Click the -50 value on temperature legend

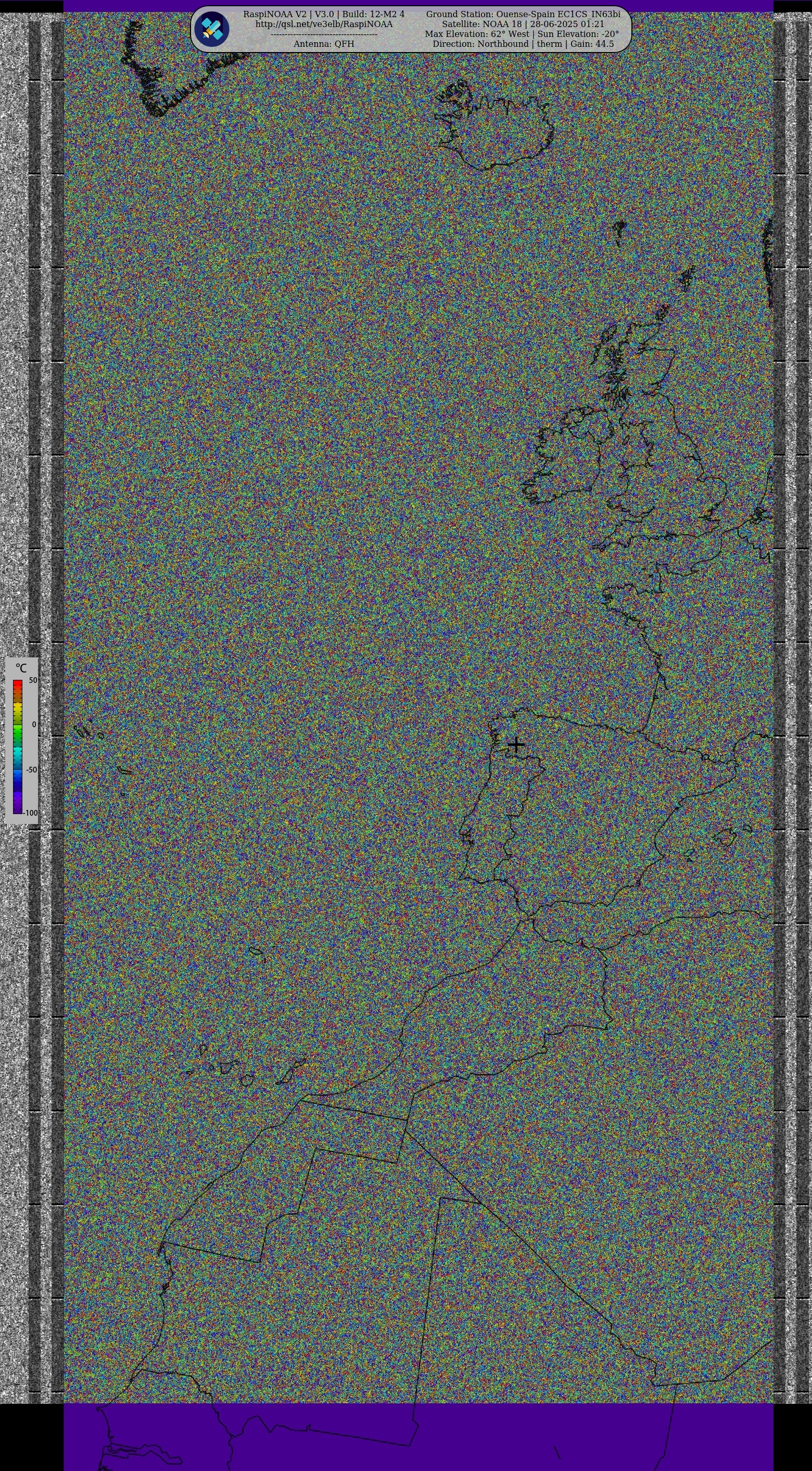[x=31, y=770]
